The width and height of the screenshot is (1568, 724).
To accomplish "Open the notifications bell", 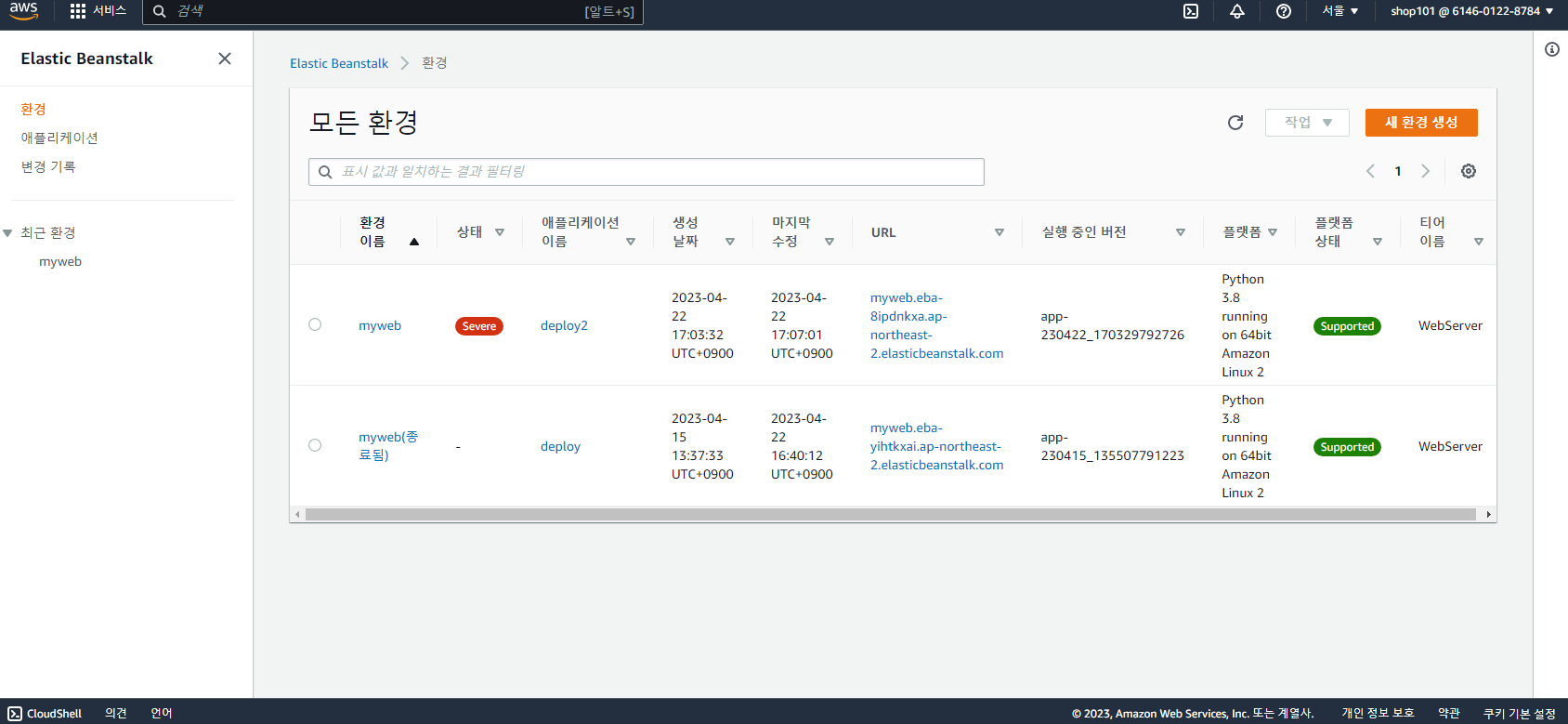I will [x=1237, y=11].
